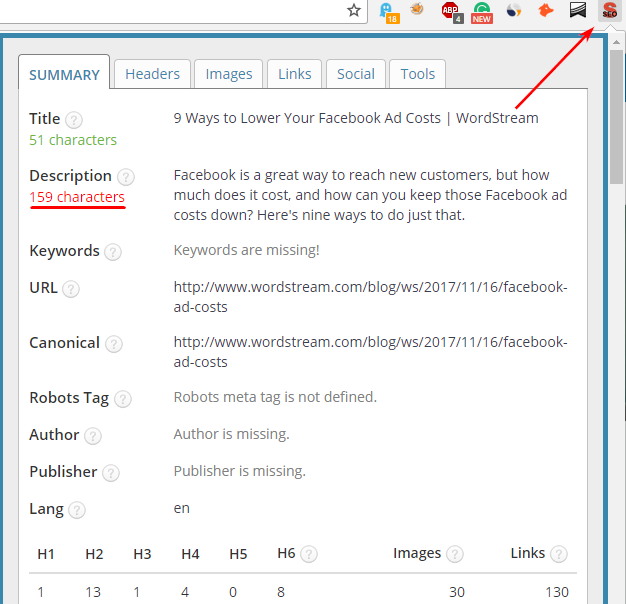626x604 pixels.
Task: Click help icon next to Publisher
Action: point(111,473)
